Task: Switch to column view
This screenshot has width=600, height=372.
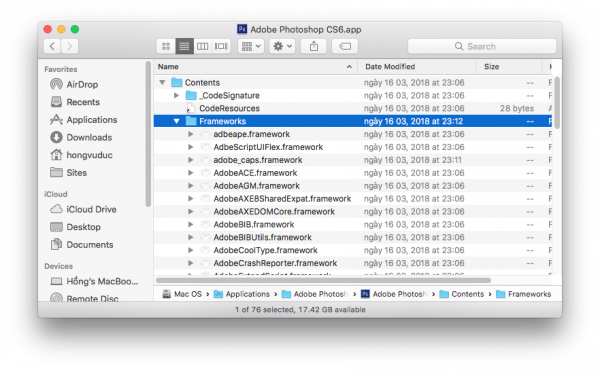Action: pyautogui.click(x=202, y=46)
